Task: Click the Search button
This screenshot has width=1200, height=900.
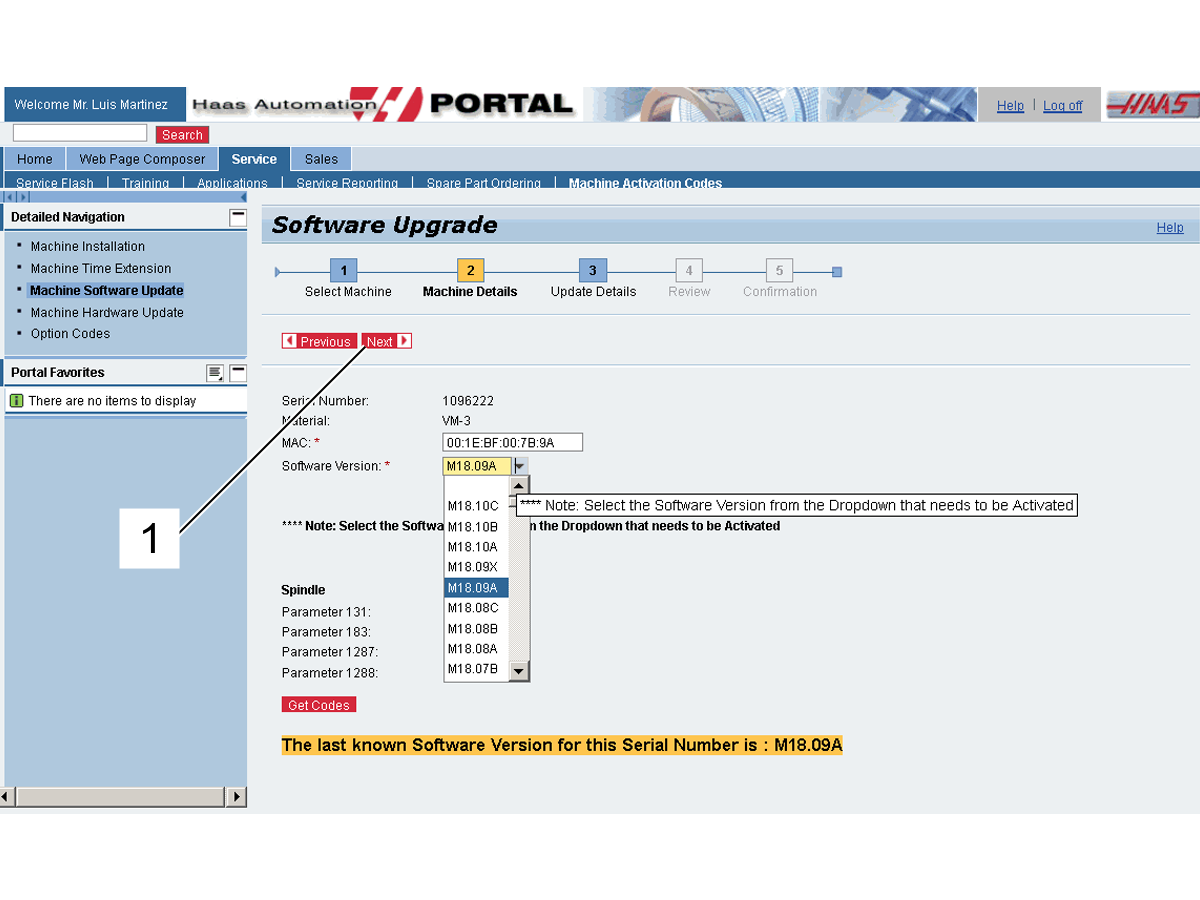Action: (x=182, y=135)
